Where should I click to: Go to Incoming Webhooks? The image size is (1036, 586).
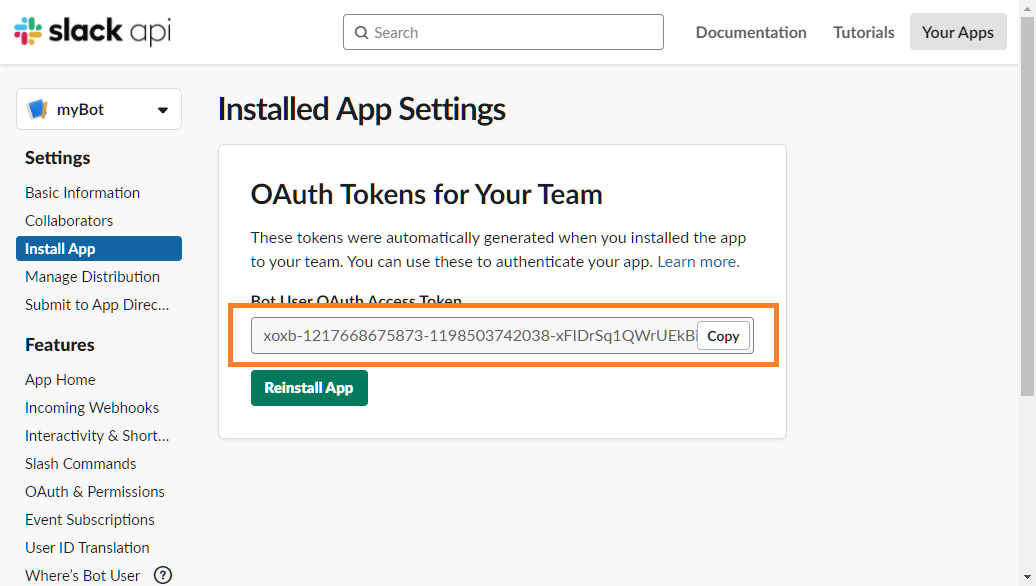[92, 407]
